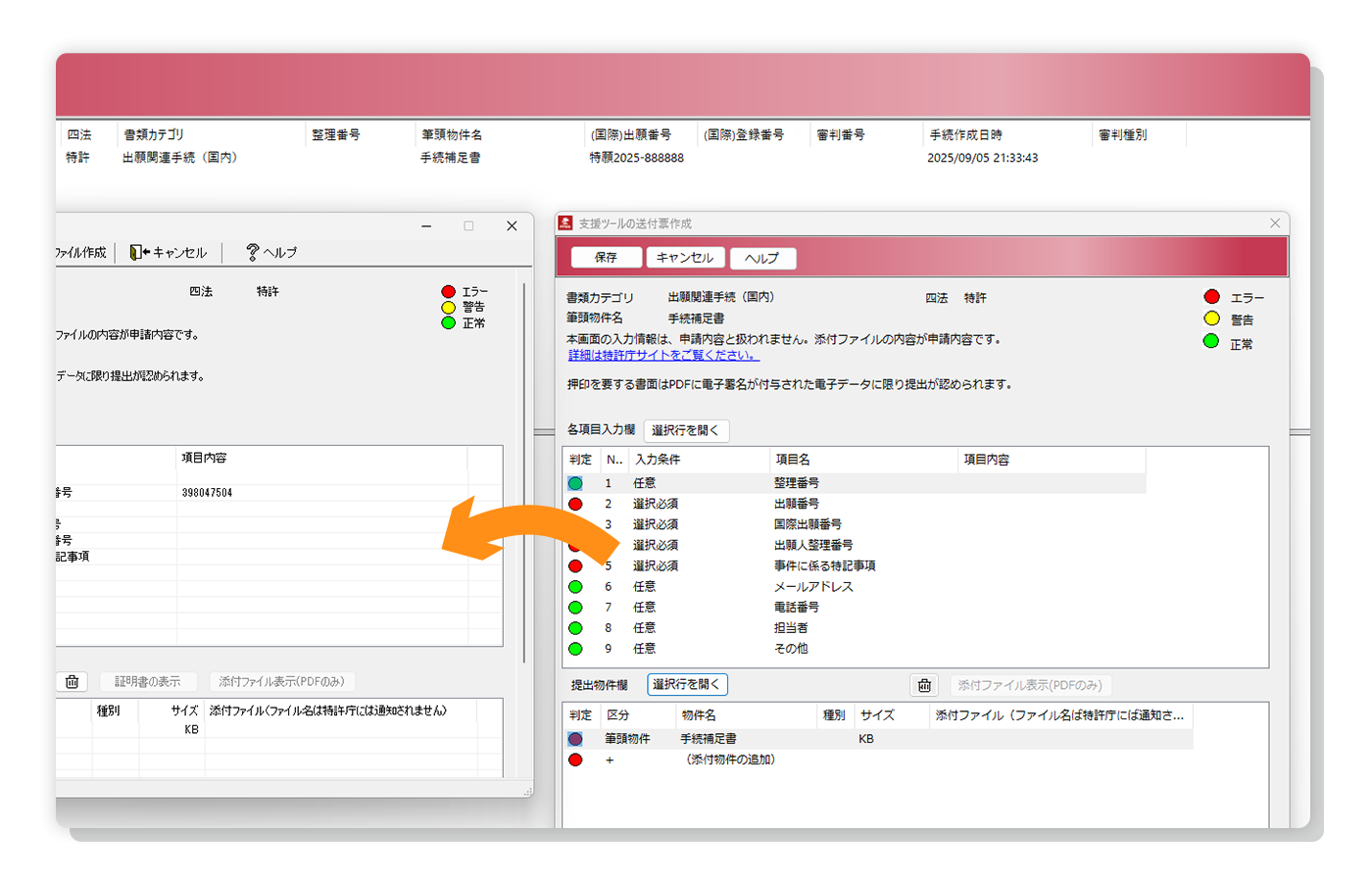Select the 筆頭物件 手続補足書 row
Image resolution: width=1372 pixels, height=882 pixels.
point(878,739)
